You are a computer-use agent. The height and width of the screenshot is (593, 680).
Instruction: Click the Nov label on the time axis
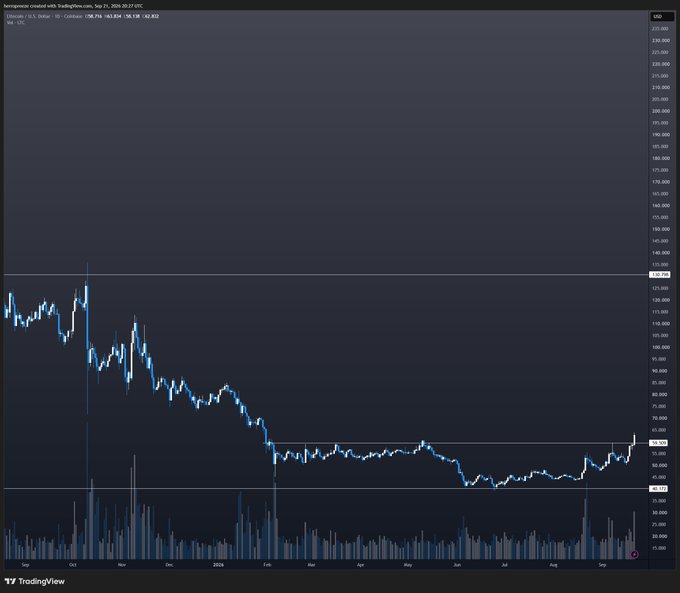122,565
